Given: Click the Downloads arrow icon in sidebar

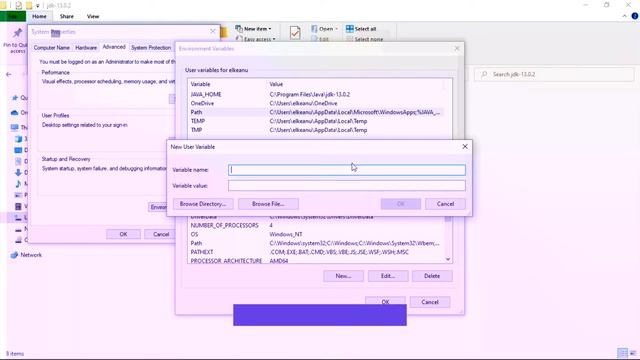Looking at the screenshot, I should point(18,172).
